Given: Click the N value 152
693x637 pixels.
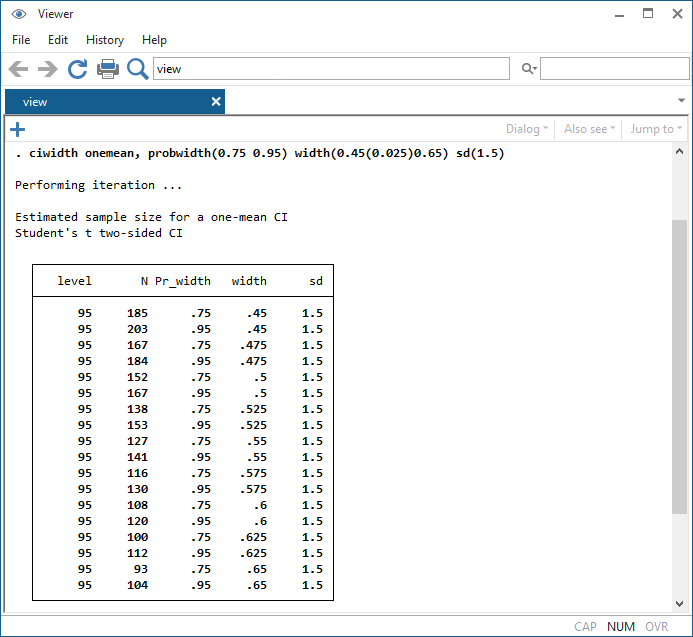Looking at the screenshot, I should tap(137, 377).
